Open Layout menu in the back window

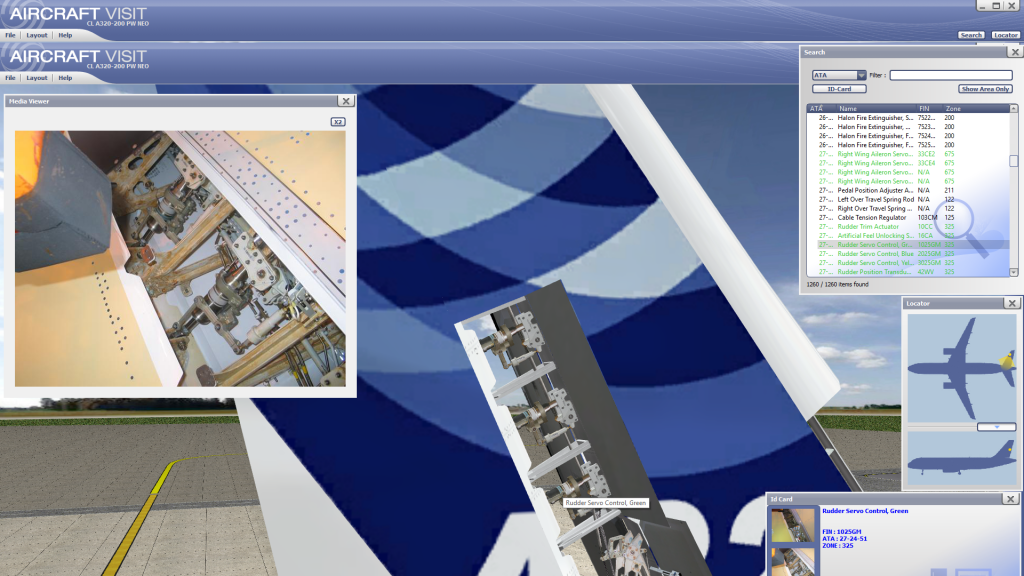click(37, 35)
